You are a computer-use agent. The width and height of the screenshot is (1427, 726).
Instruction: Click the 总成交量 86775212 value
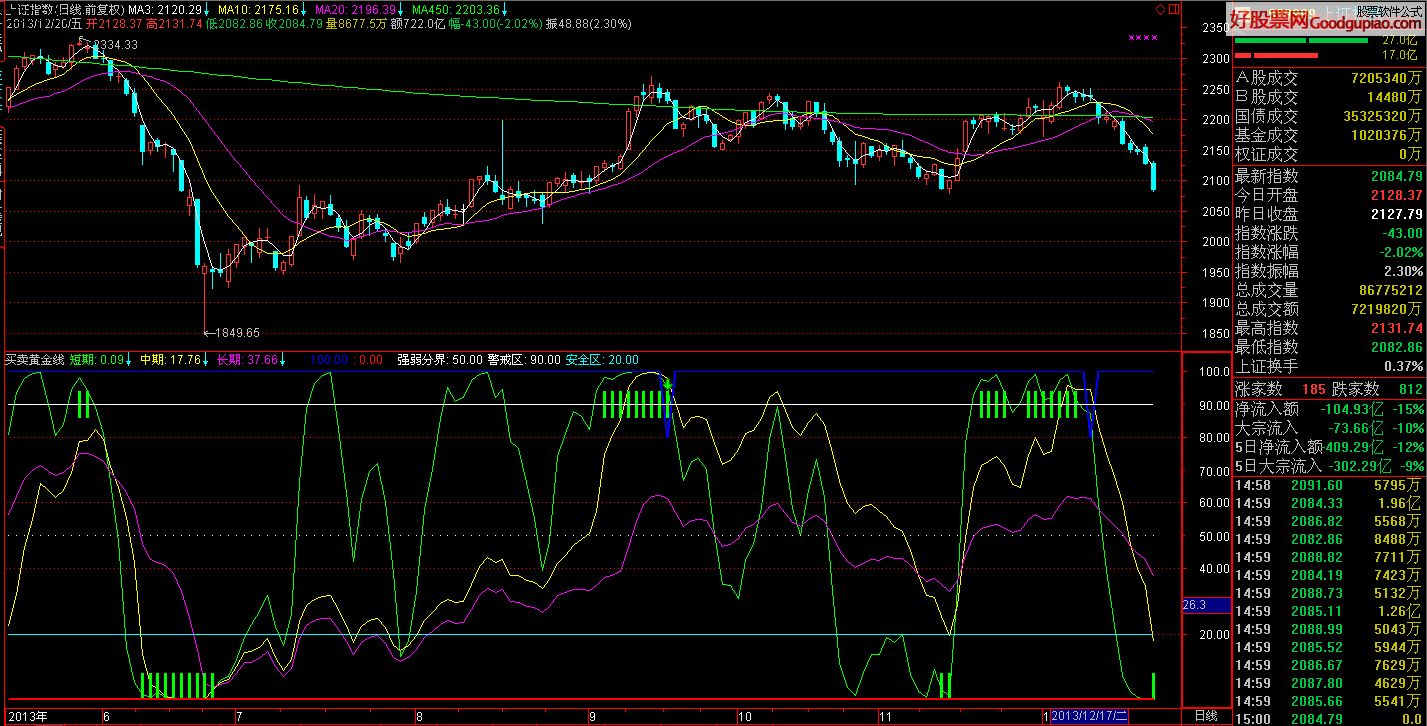pyautogui.click(x=1390, y=290)
